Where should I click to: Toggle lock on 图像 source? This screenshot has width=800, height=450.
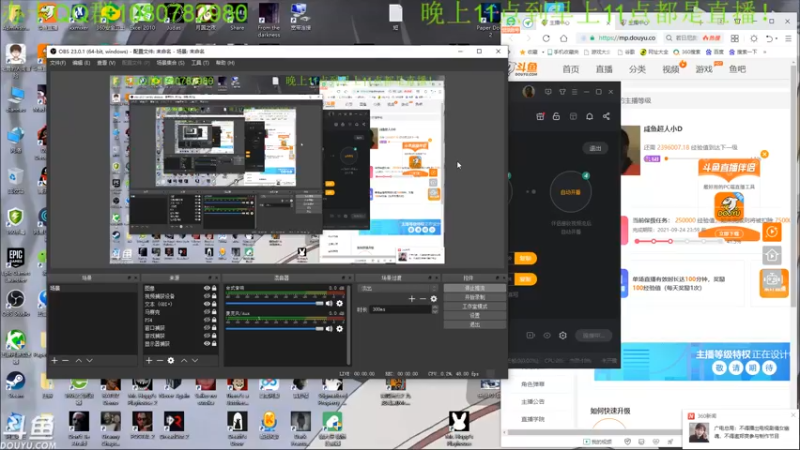(x=214, y=288)
